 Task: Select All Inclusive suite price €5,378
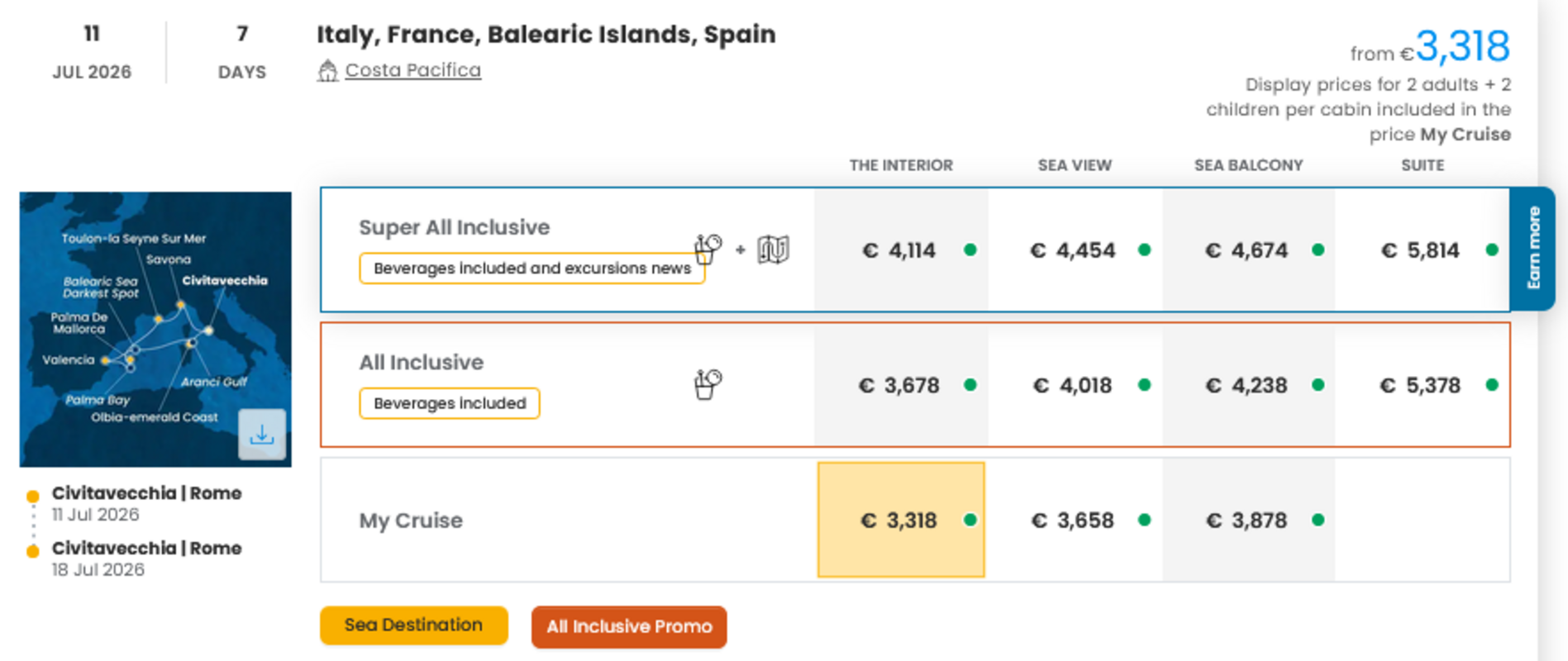1421,385
